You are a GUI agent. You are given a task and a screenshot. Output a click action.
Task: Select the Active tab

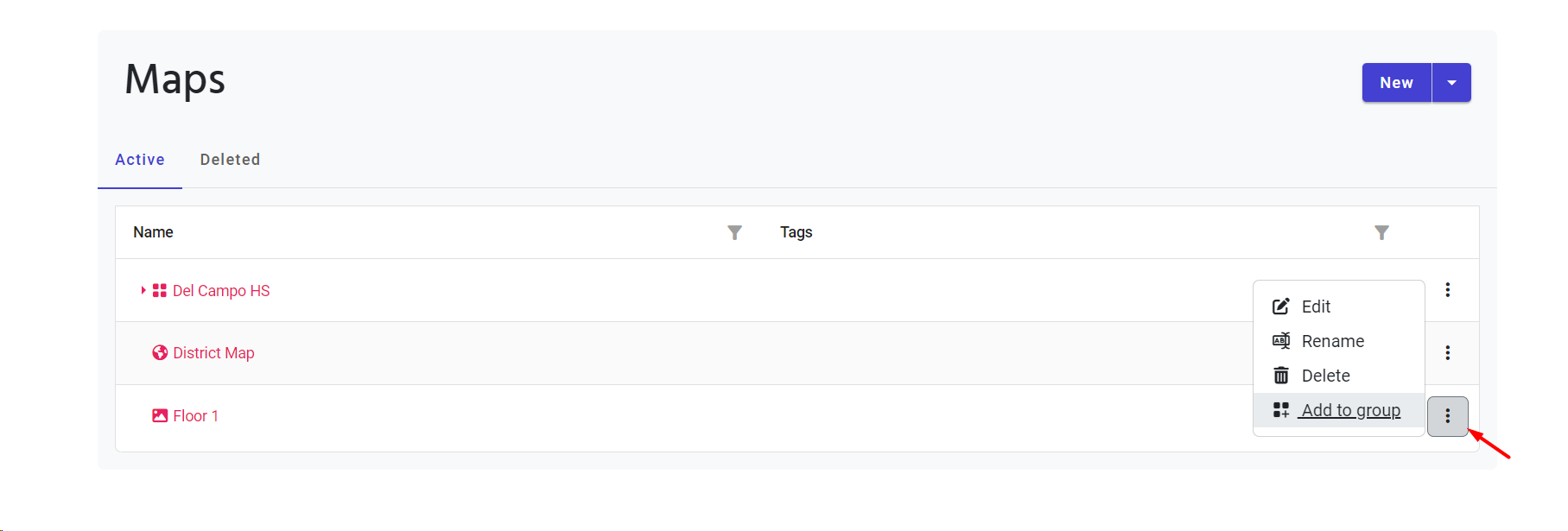140,160
